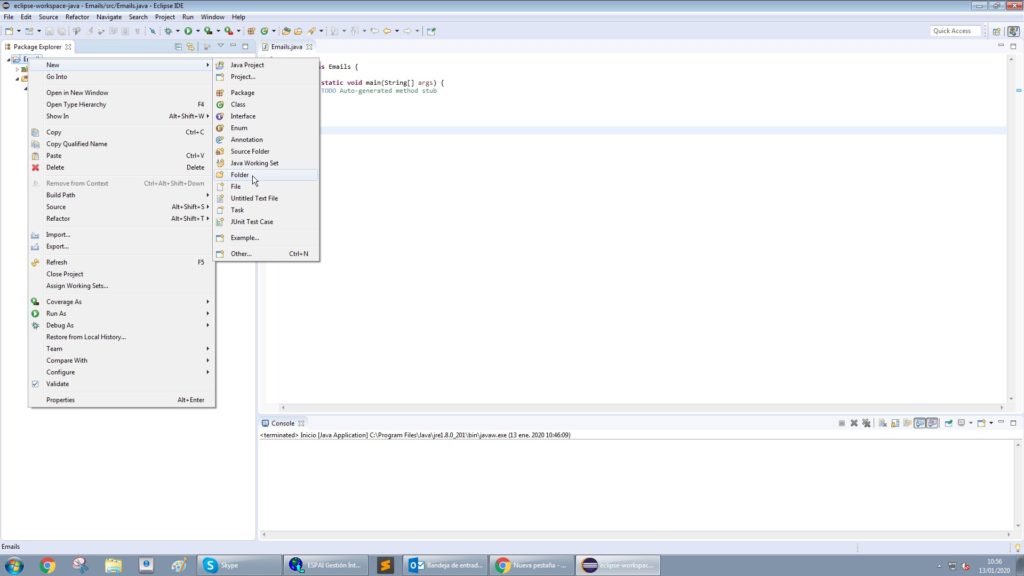Toggle Scroll Lock on the Console view
The width and height of the screenshot is (1024, 576).
[x=894, y=422]
